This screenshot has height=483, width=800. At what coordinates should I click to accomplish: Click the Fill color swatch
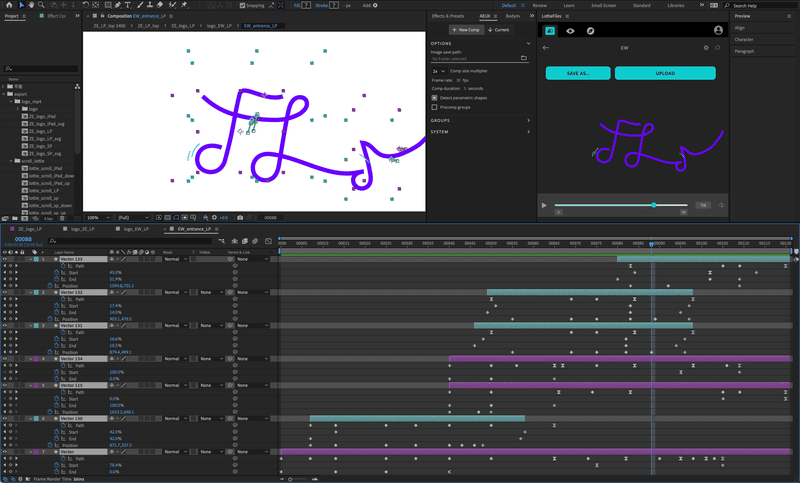pos(306,5)
